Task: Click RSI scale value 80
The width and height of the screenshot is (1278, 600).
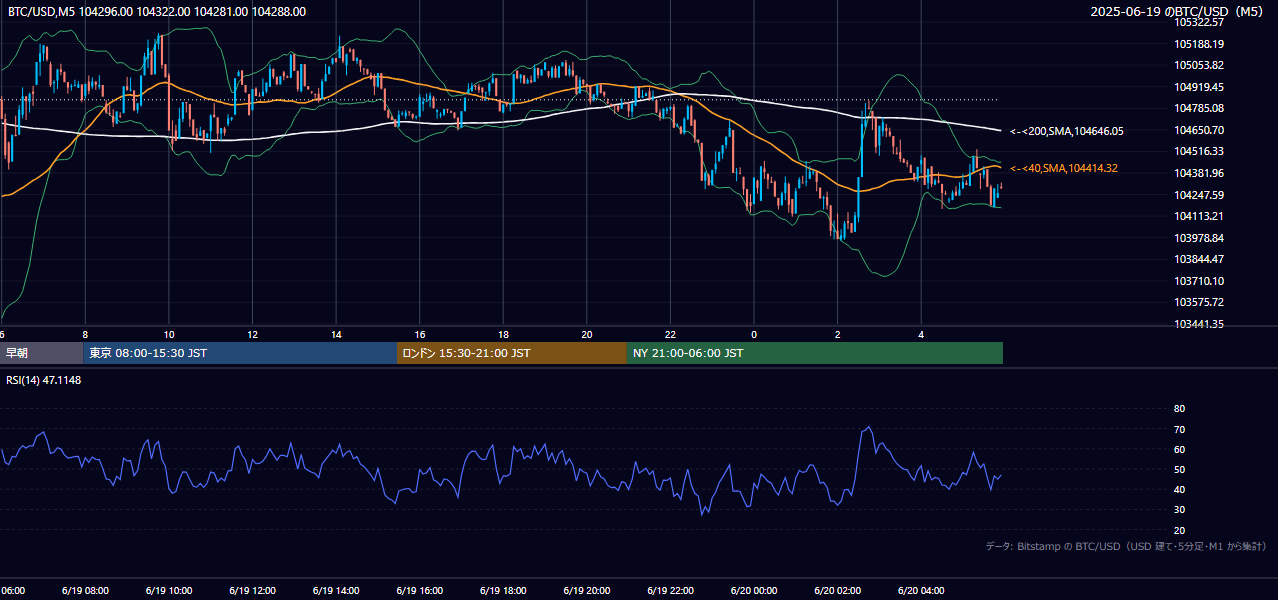Action: (1179, 409)
